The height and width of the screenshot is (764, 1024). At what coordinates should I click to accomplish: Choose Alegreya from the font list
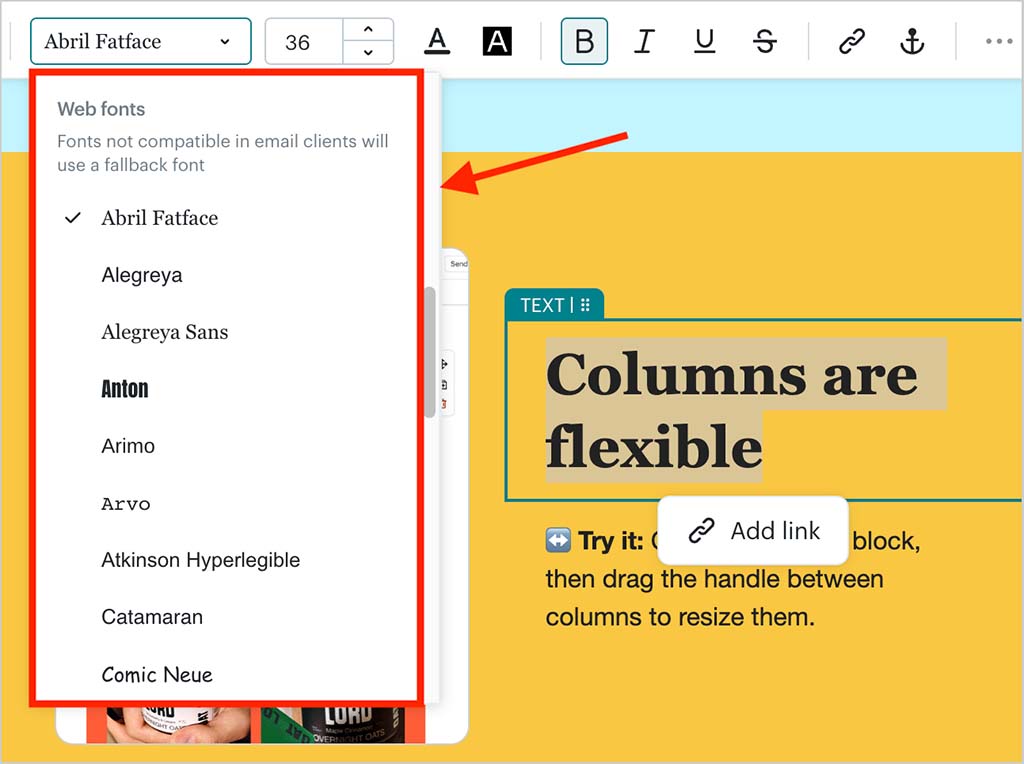(225, 275)
